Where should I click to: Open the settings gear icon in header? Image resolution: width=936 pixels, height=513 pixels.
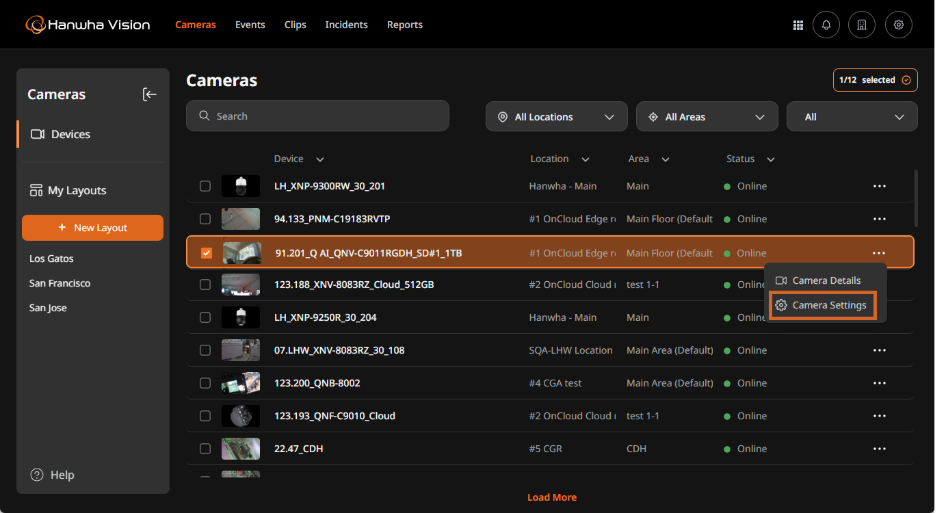[899, 25]
